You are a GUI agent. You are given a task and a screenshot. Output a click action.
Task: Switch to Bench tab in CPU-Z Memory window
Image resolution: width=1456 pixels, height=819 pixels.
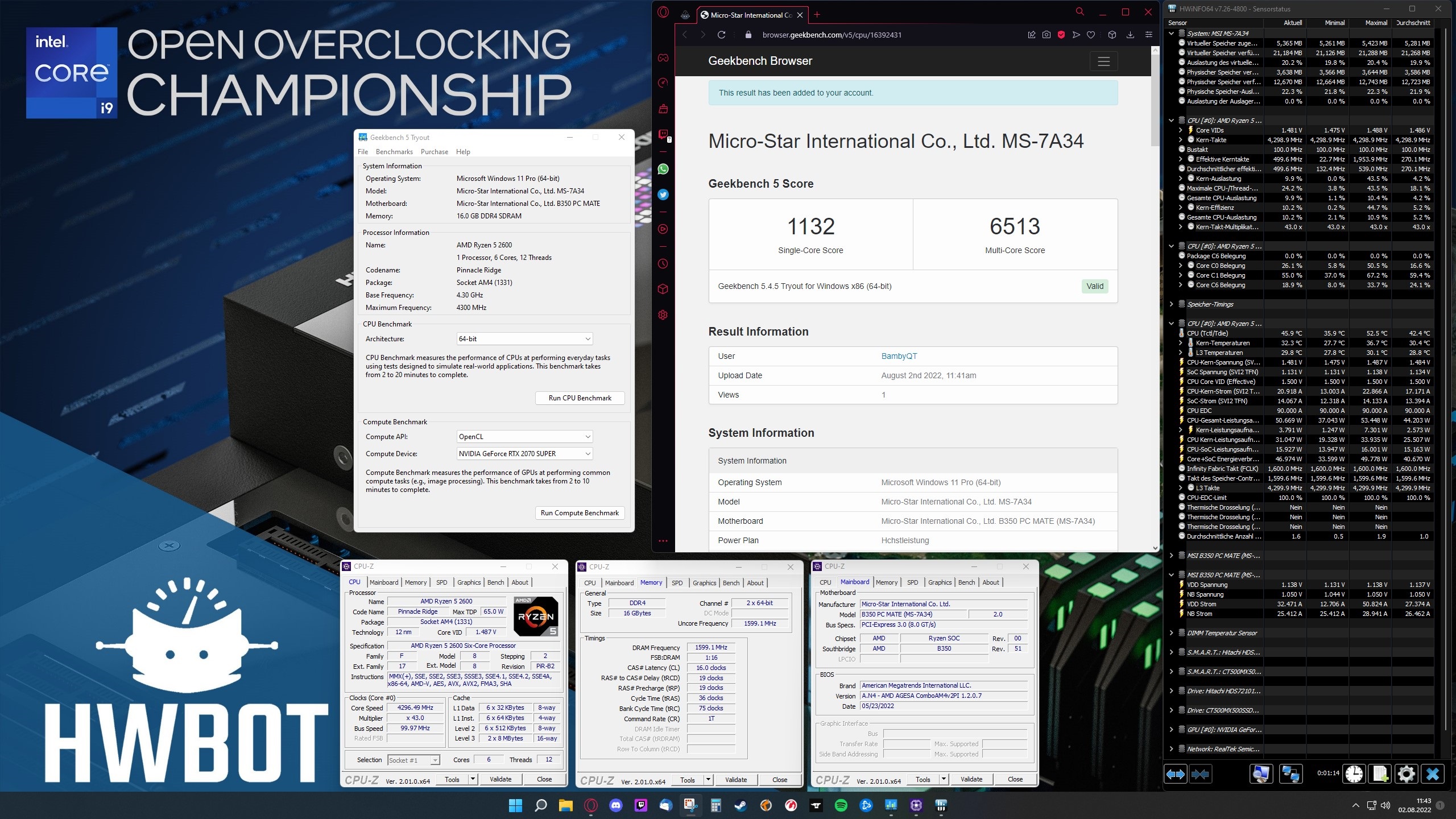731,583
